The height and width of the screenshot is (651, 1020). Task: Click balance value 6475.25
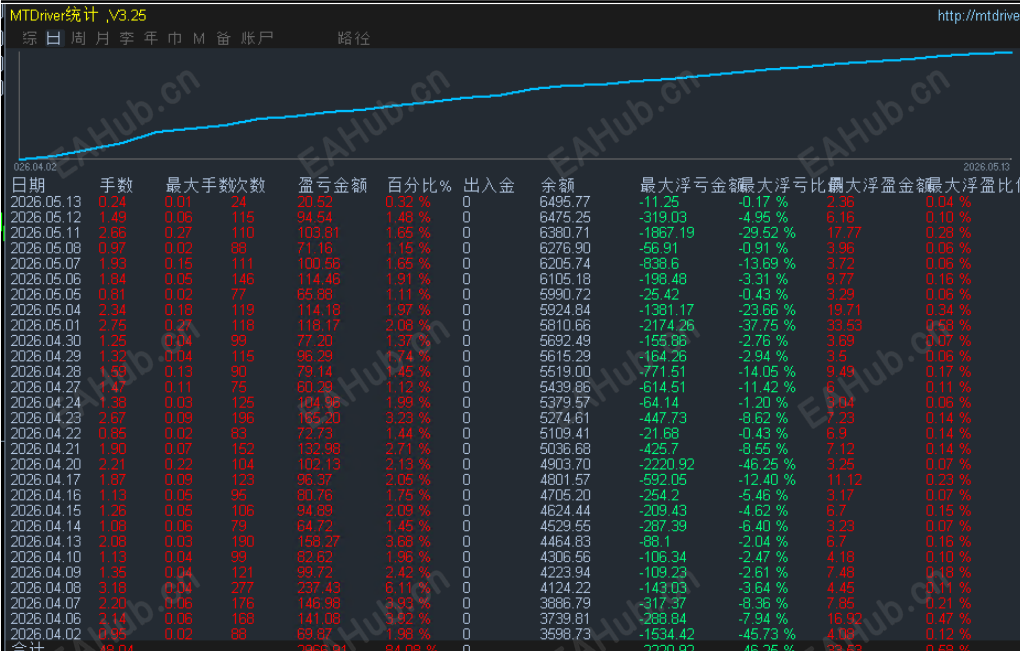click(565, 217)
